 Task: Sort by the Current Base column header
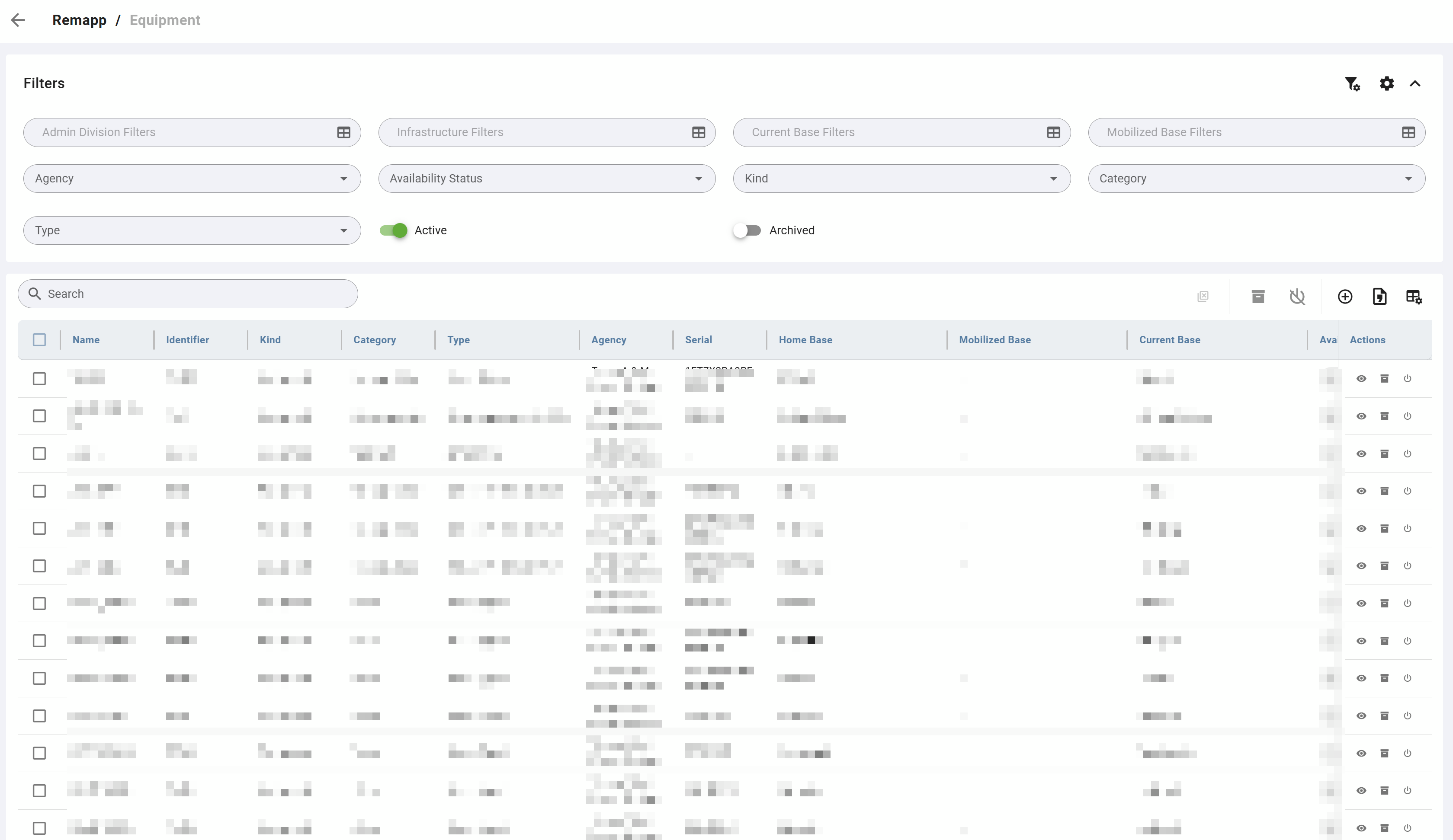point(1169,340)
